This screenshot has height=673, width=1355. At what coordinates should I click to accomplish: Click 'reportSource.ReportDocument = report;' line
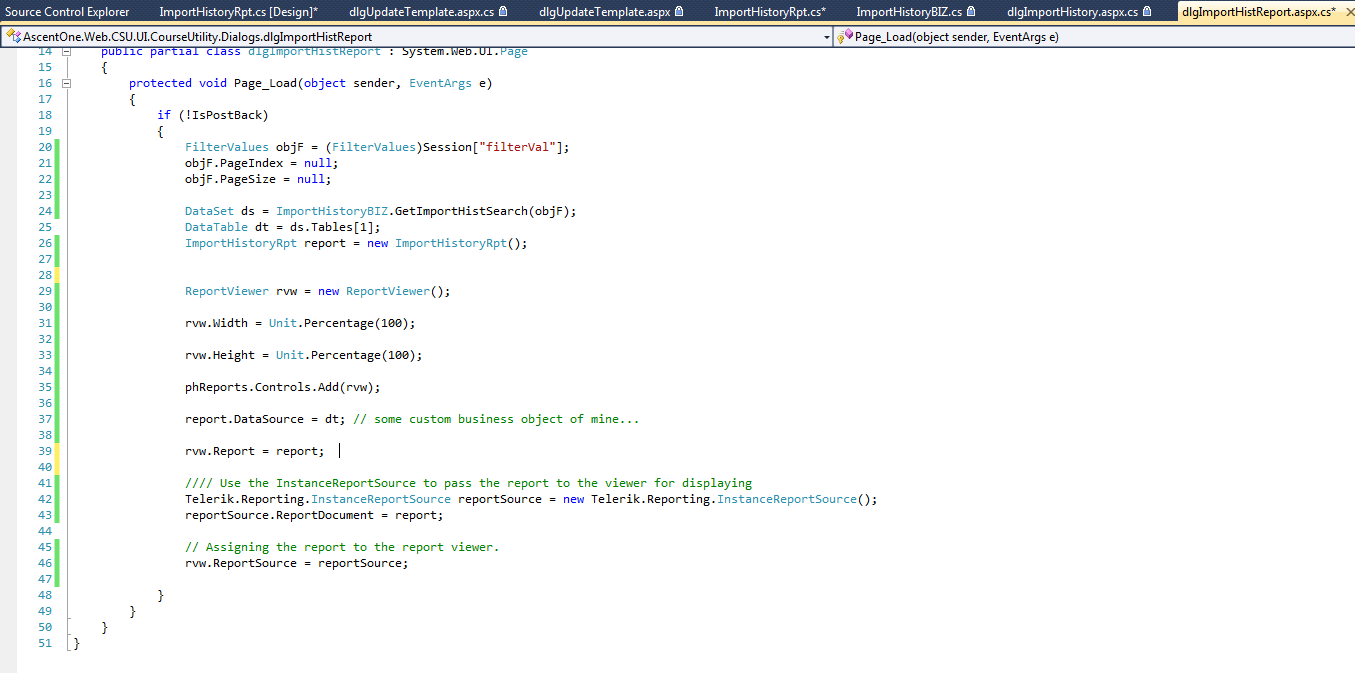[314, 515]
